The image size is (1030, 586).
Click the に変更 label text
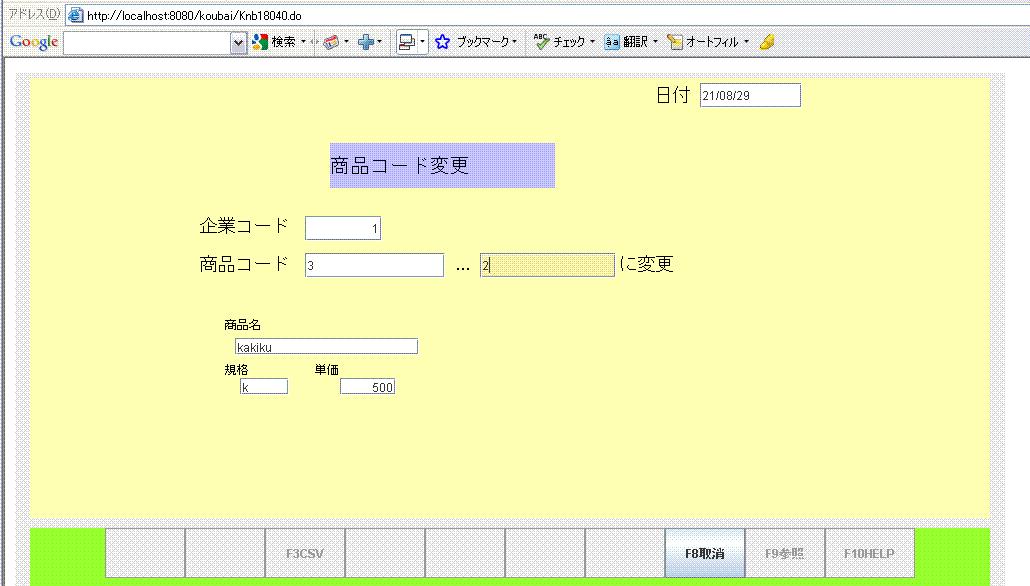click(x=646, y=264)
